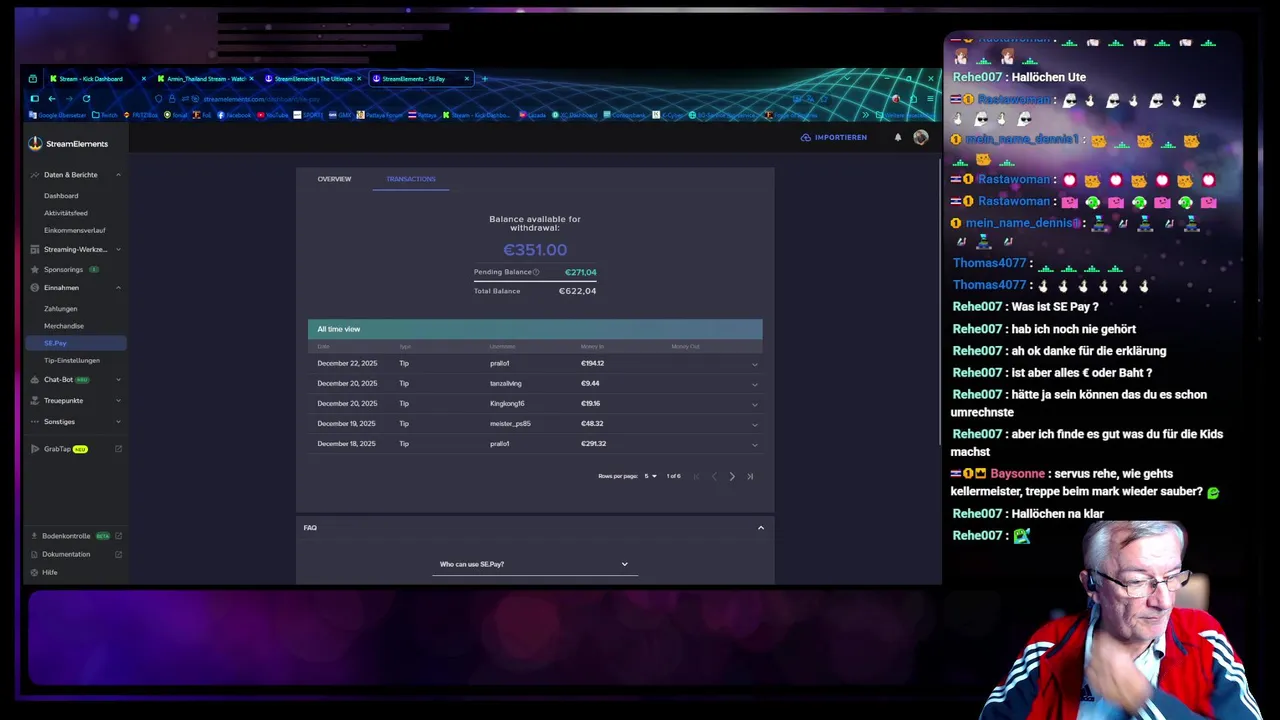Image resolution: width=1280 pixels, height=720 pixels.
Task: Show more bookmarks with the double chevron
Action: (865, 115)
